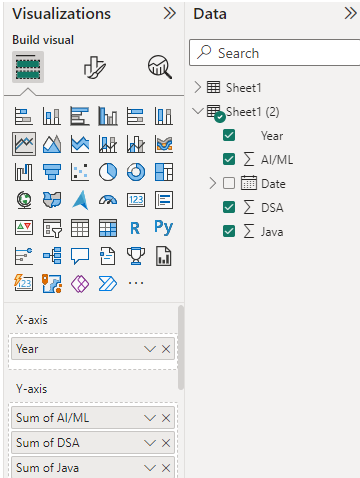This screenshot has height=478, width=360.
Task: Select the Ribbon chart visual
Action: point(164,144)
